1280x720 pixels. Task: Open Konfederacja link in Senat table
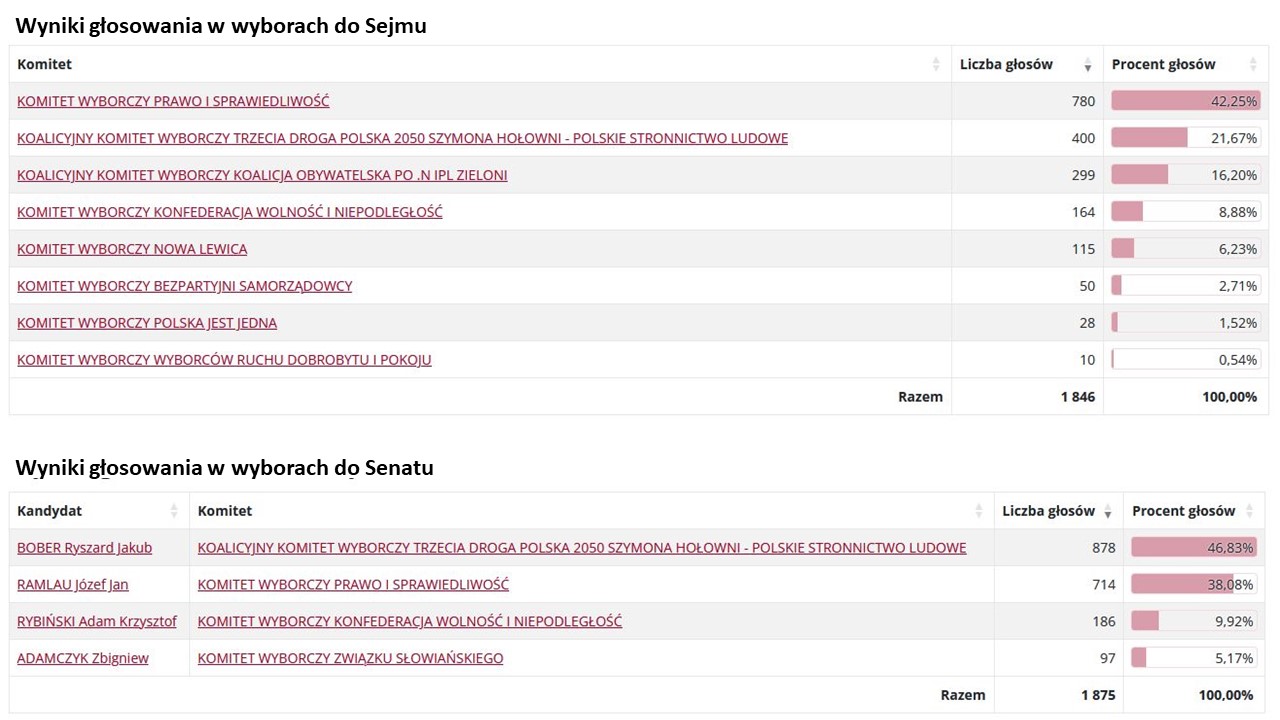click(x=410, y=622)
